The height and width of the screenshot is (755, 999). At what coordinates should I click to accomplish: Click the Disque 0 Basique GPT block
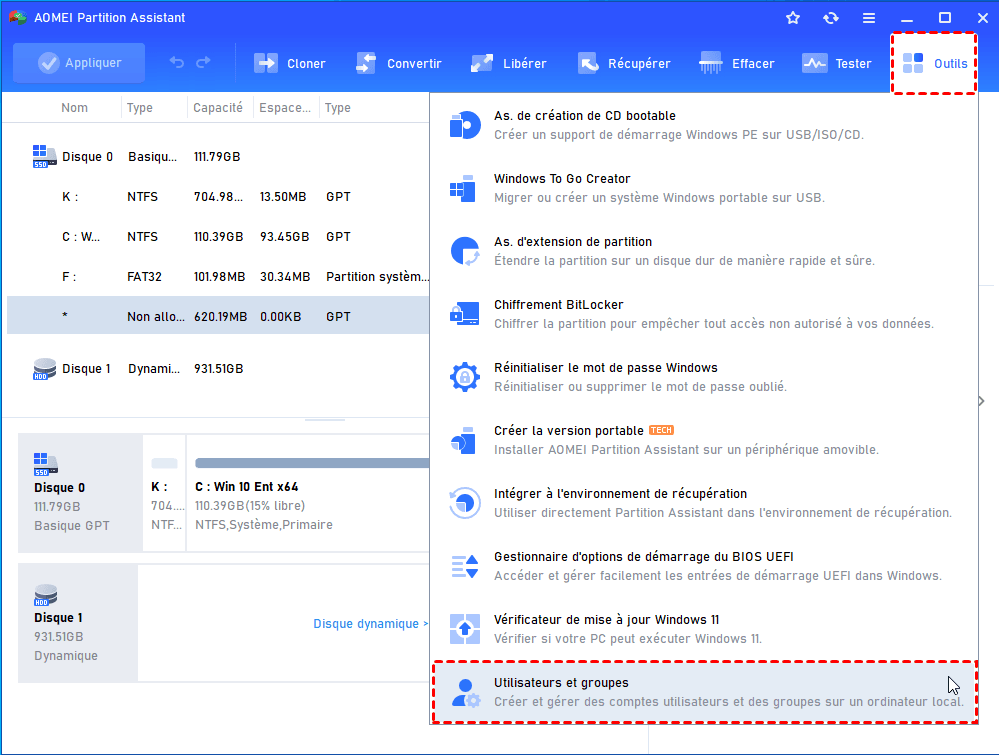(x=80, y=493)
